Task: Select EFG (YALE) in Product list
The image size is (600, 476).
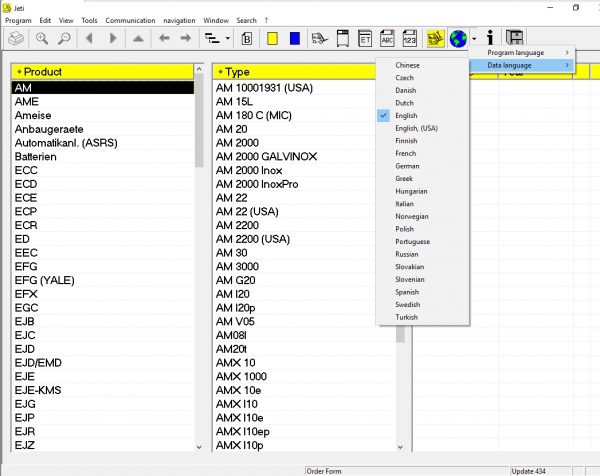Action: click(x=103, y=280)
